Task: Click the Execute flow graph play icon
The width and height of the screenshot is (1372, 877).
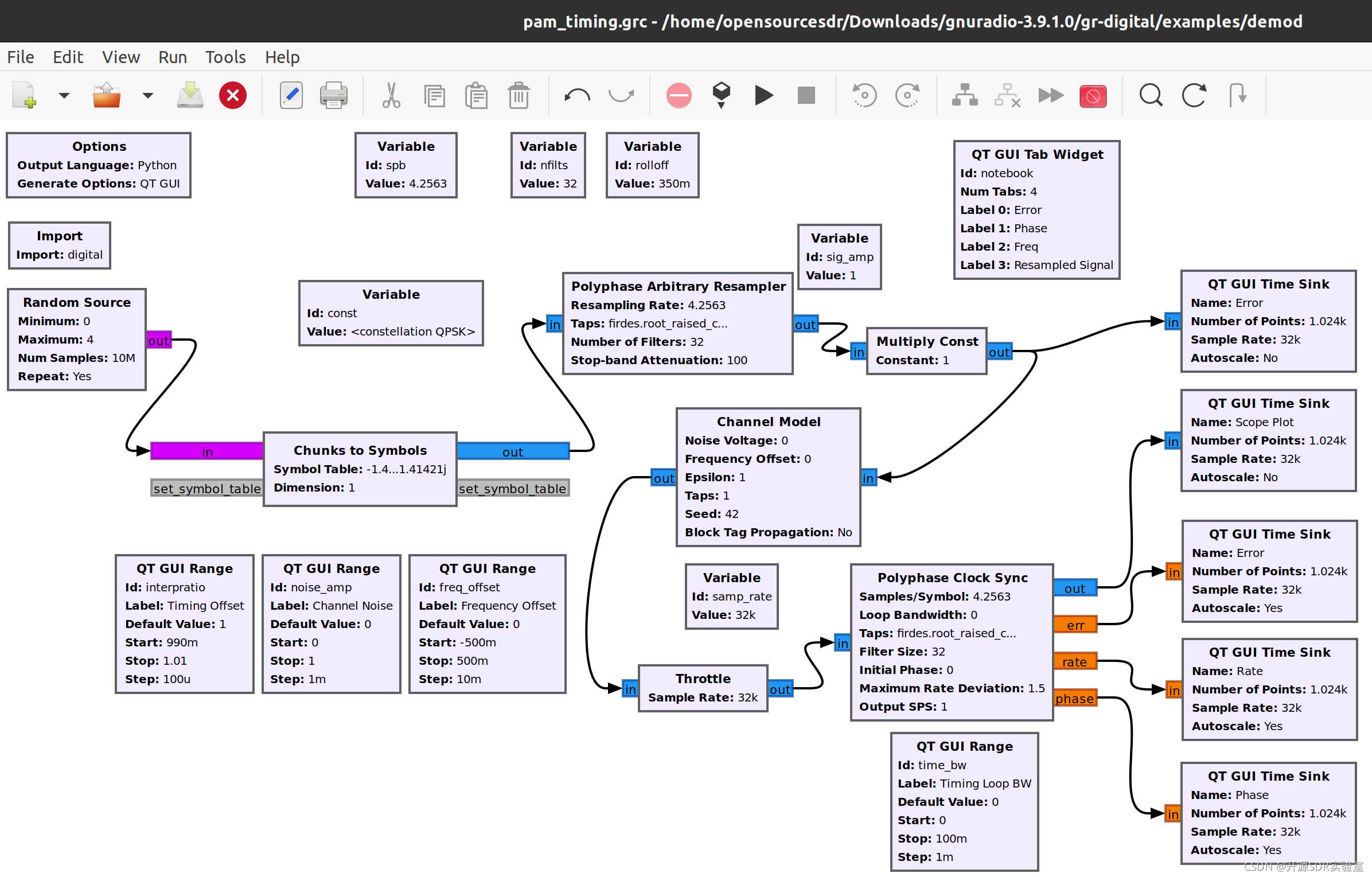Action: click(763, 95)
